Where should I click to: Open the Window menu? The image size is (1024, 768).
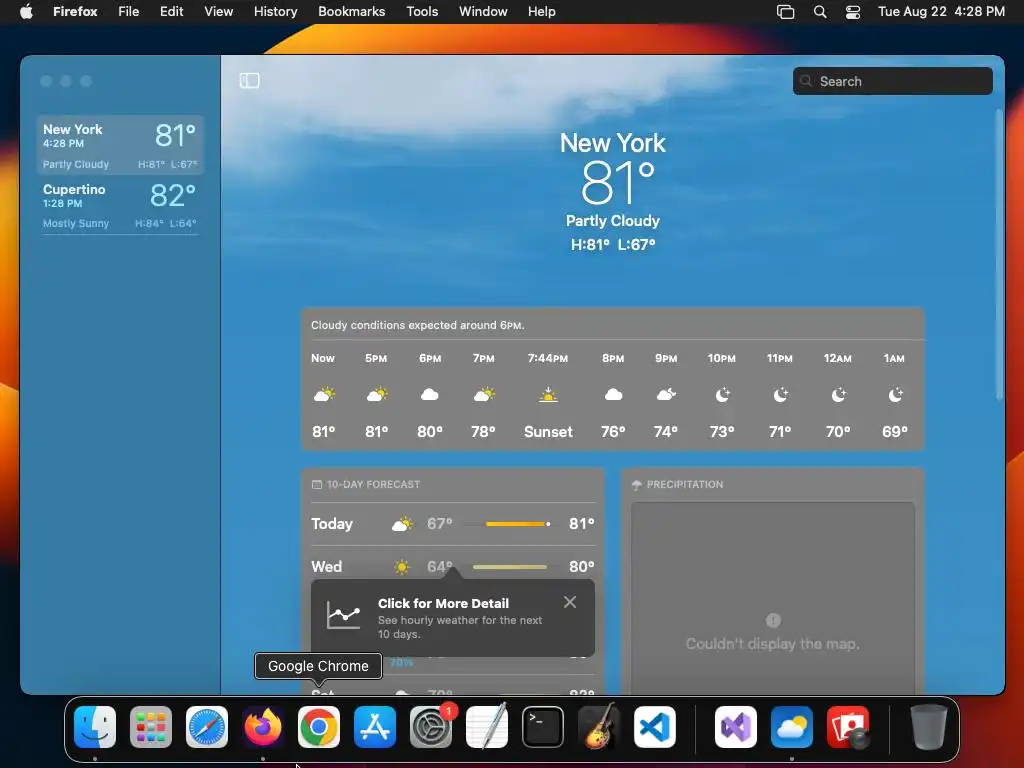pos(483,12)
